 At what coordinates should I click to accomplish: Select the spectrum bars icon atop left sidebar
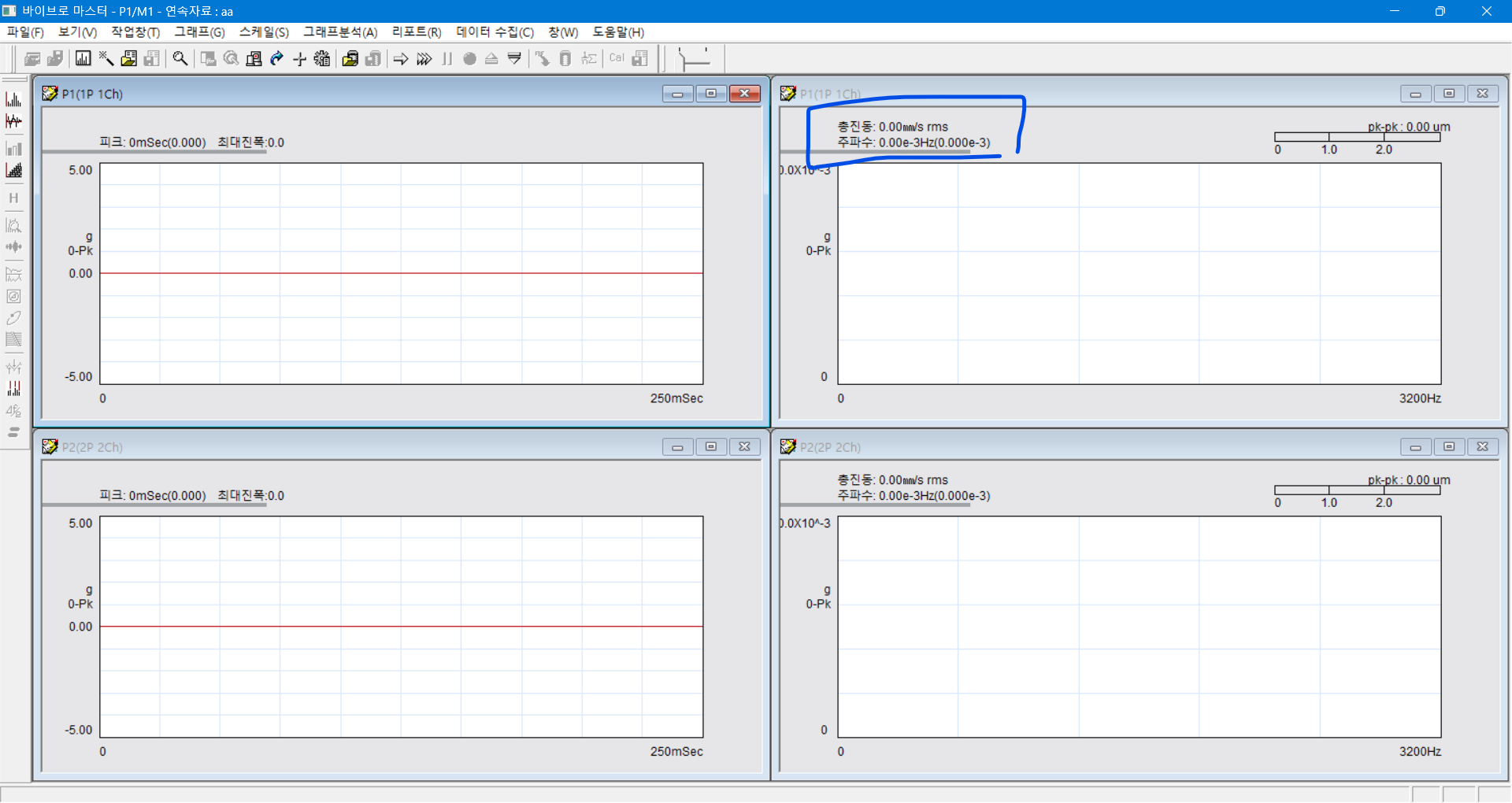click(x=13, y=99)
